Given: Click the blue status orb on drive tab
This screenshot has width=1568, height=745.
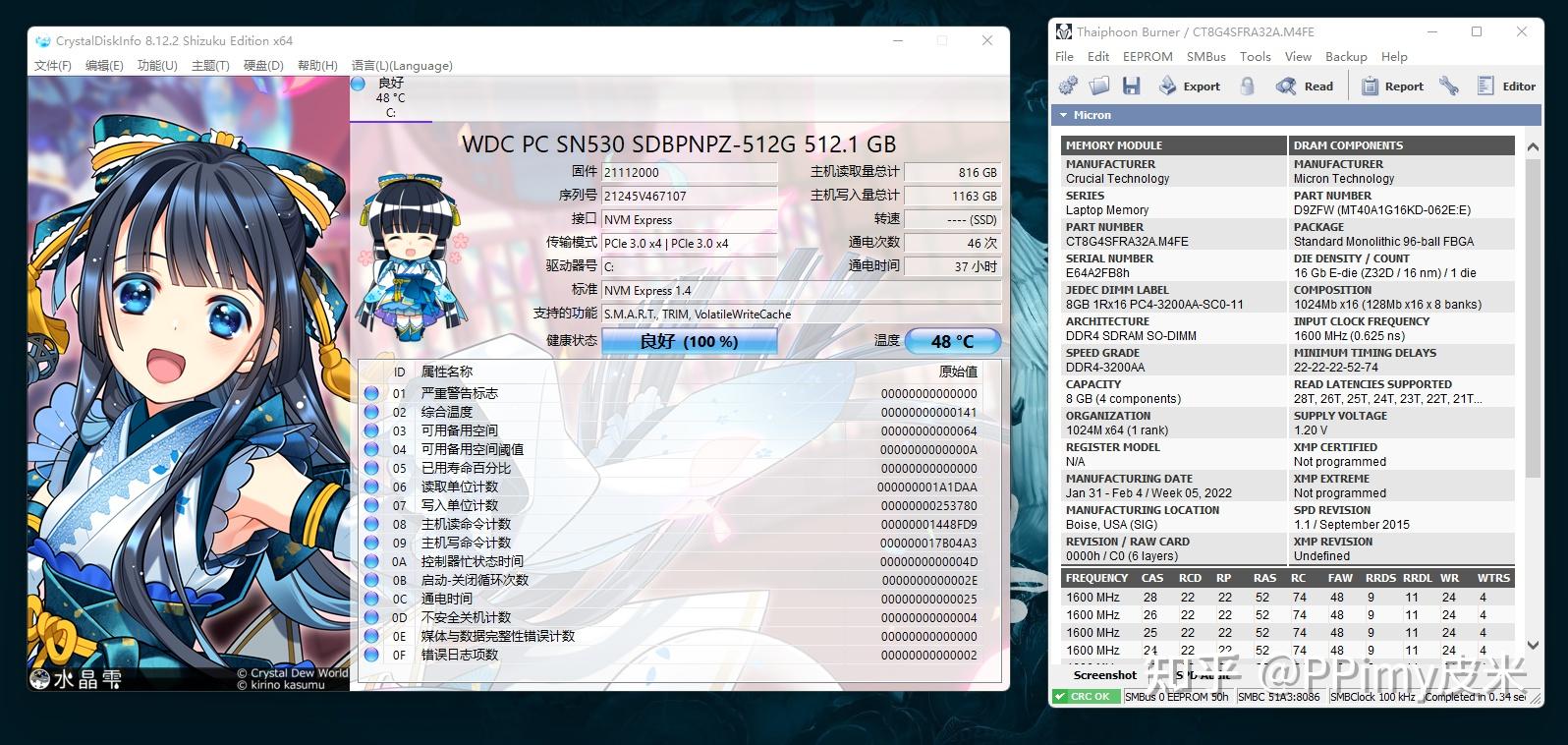Looking at the screenshot, I should 359,84.
